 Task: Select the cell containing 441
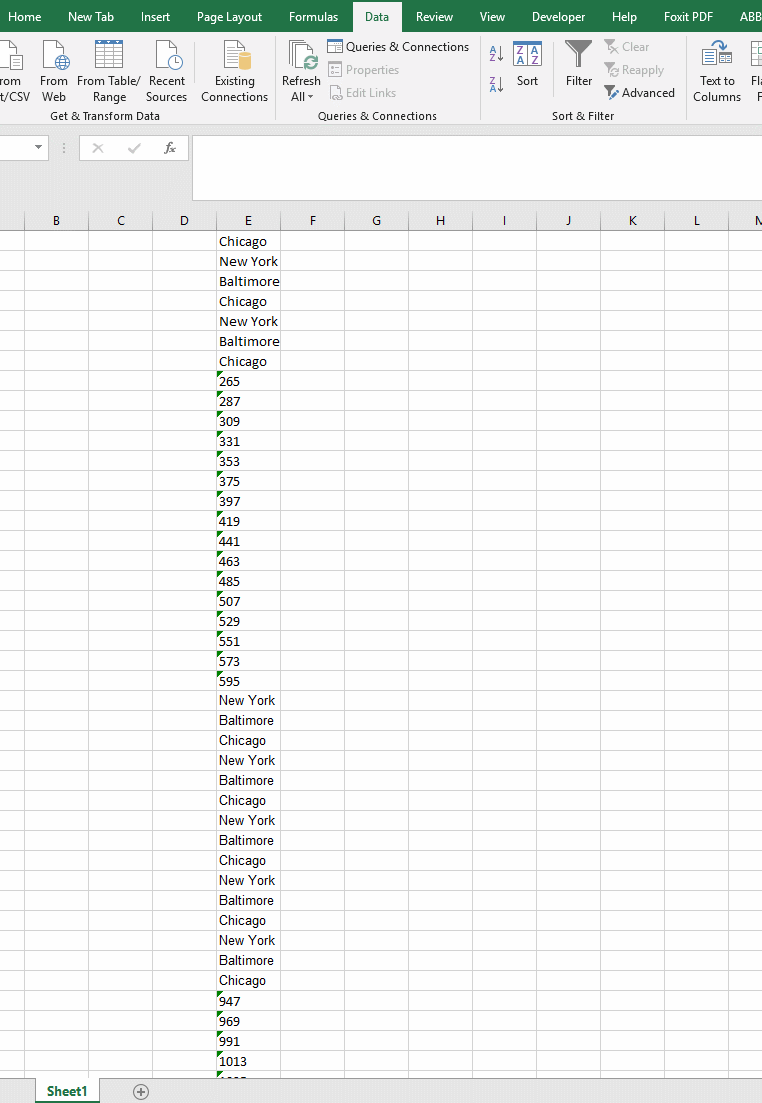pos(248,541)
